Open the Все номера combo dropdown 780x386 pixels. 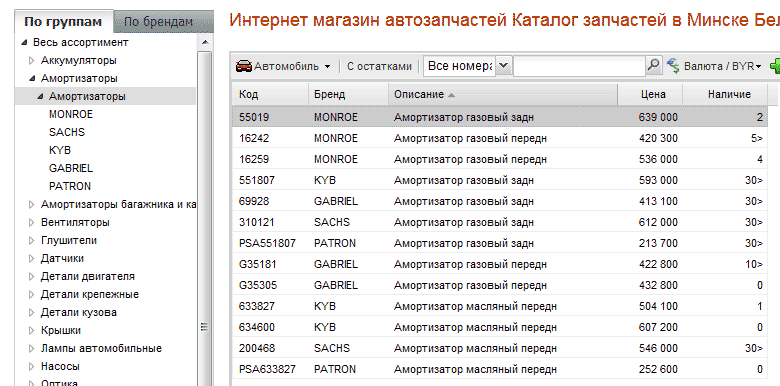(x=504, y=66)
